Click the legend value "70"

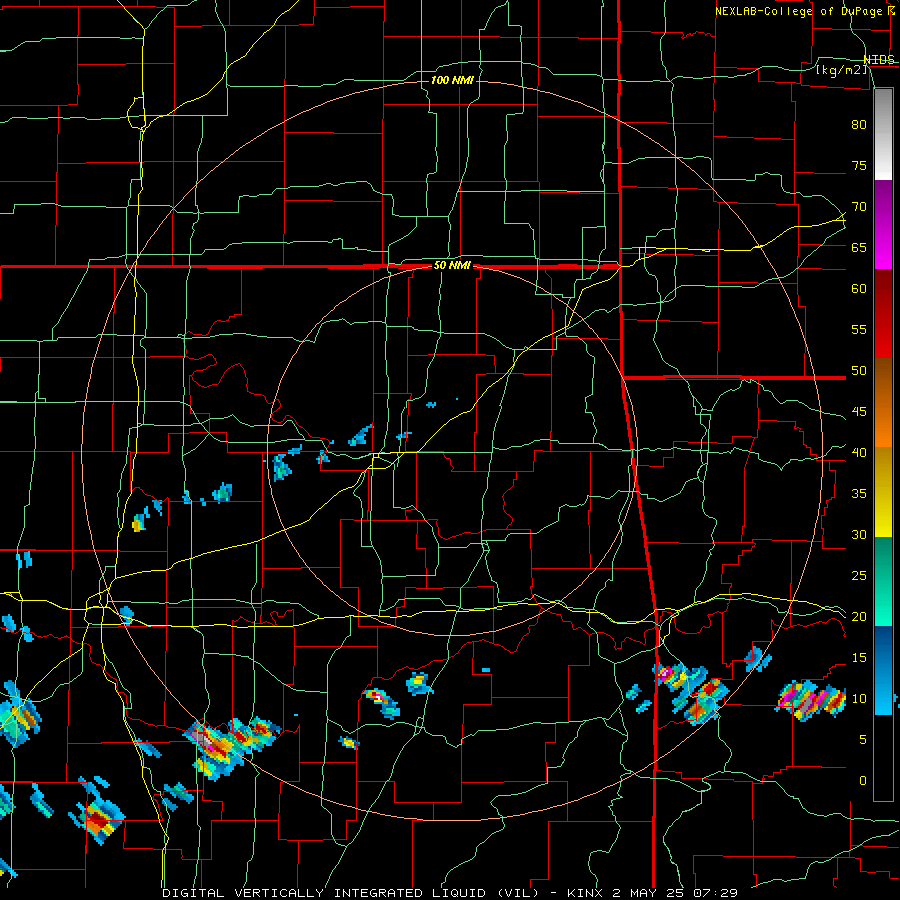coord(859,207)
